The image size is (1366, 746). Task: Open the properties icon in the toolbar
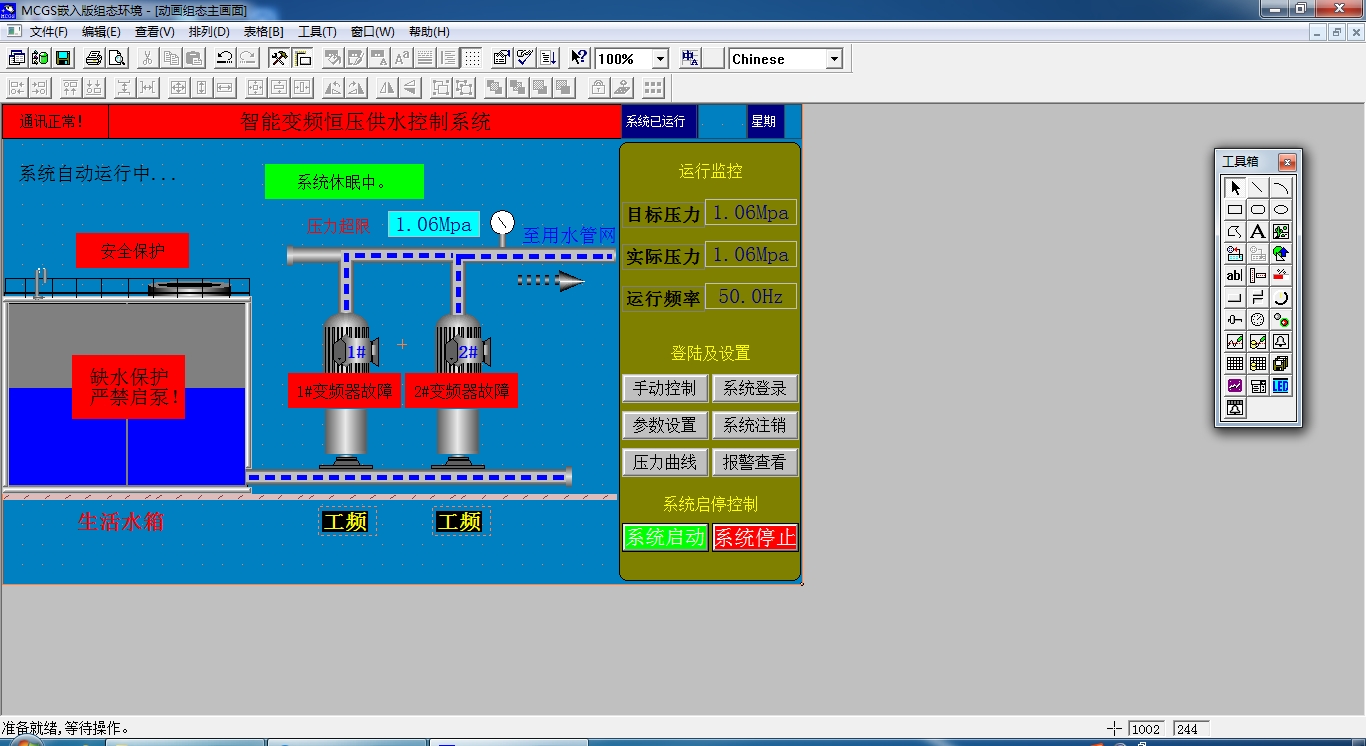pyautogui.click(x=502, y=59)
